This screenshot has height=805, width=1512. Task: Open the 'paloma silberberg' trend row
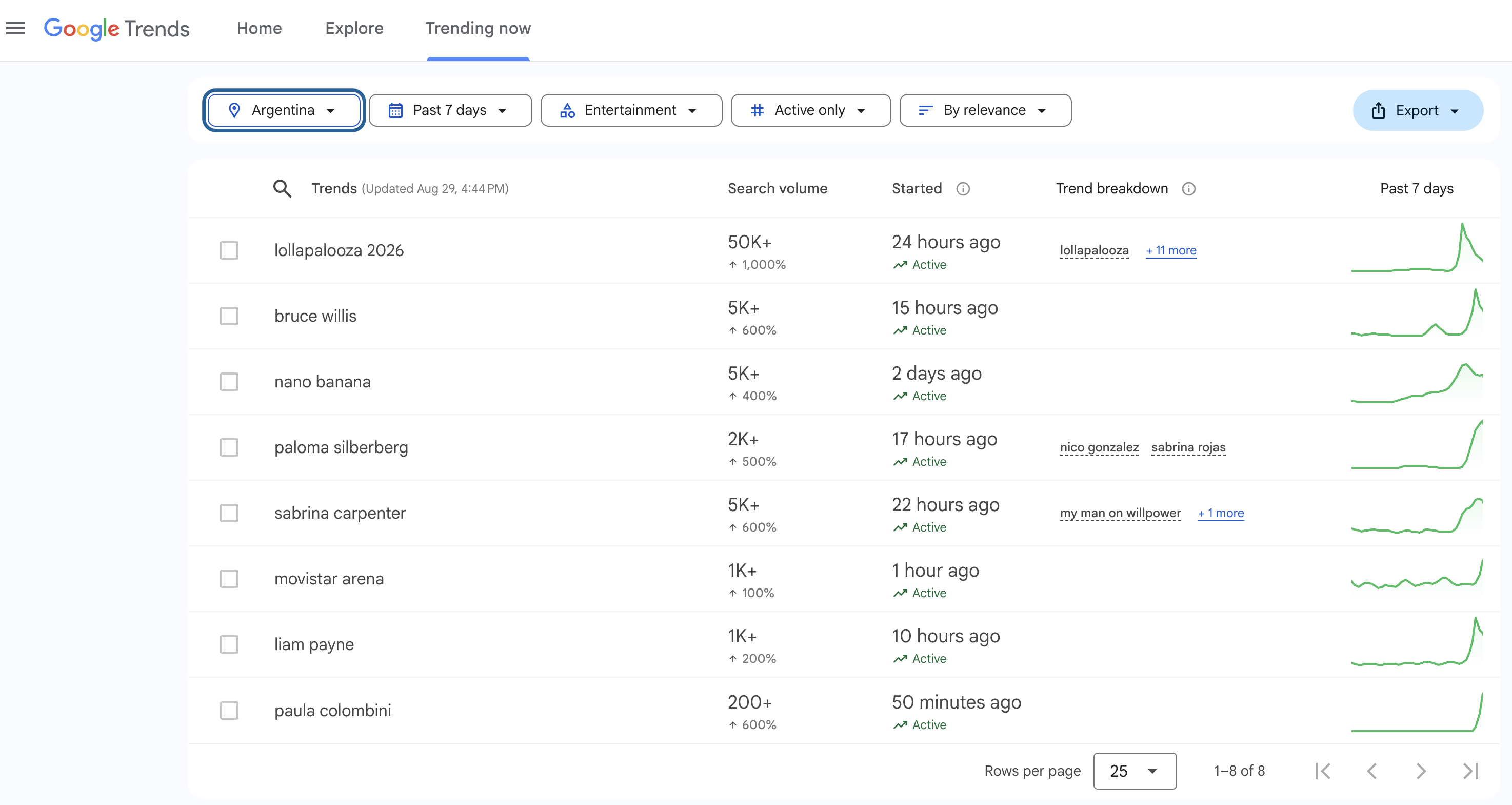point(843,448)
